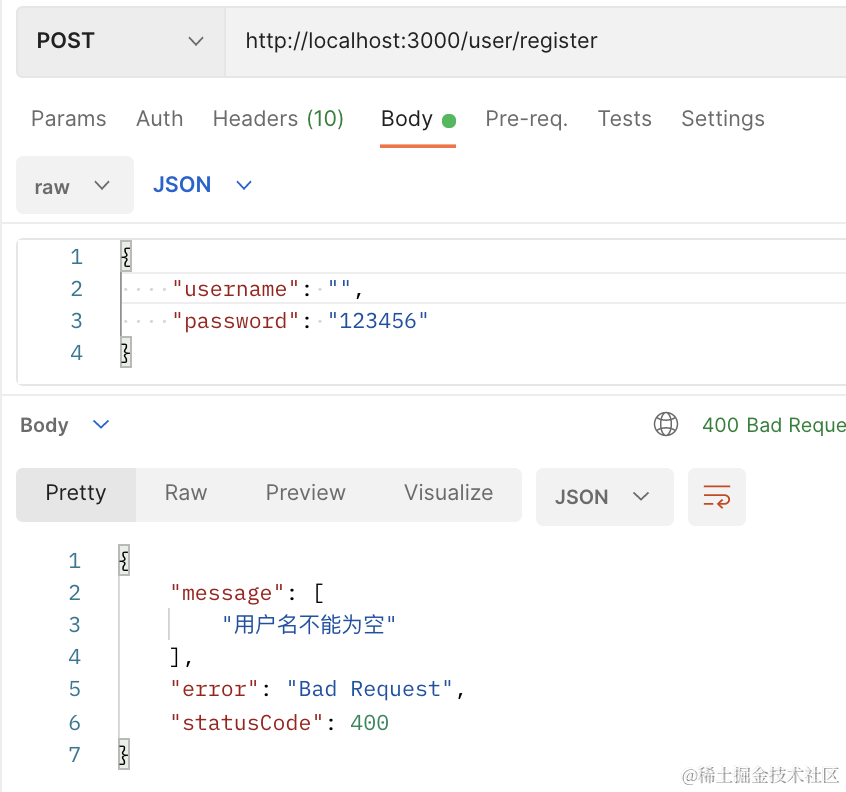The image size is (846, 792).
Task: Select the Pretty response view
Action: click(76, 494)
